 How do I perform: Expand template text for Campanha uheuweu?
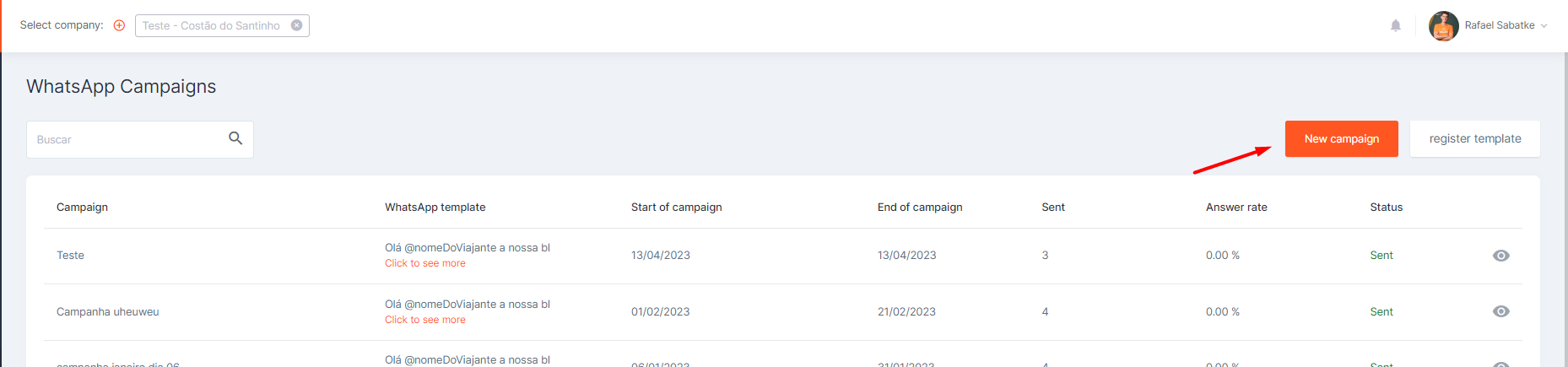pos(425,320)
